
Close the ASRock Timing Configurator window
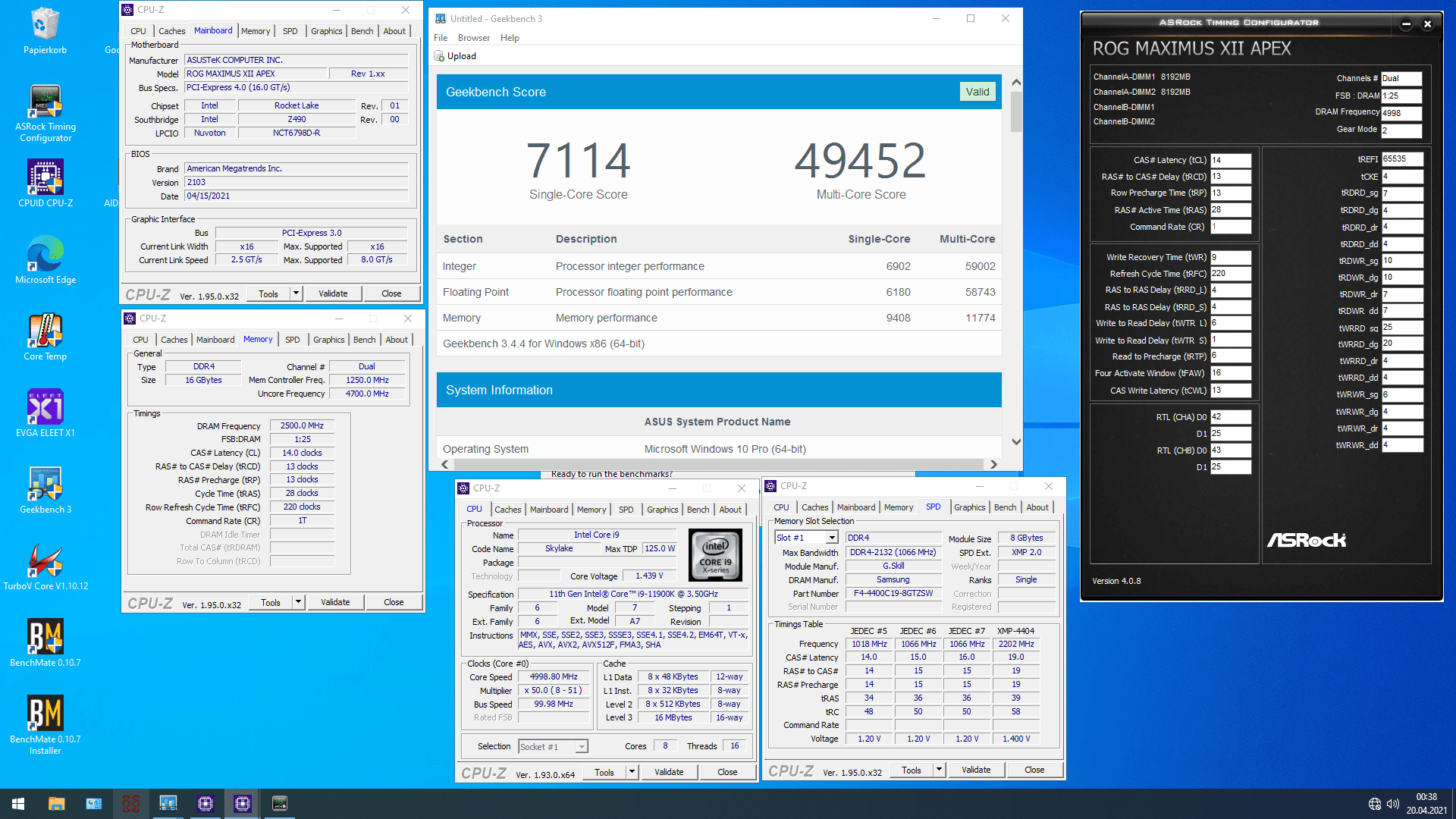pyautogui.click(x=1427, y=24)
